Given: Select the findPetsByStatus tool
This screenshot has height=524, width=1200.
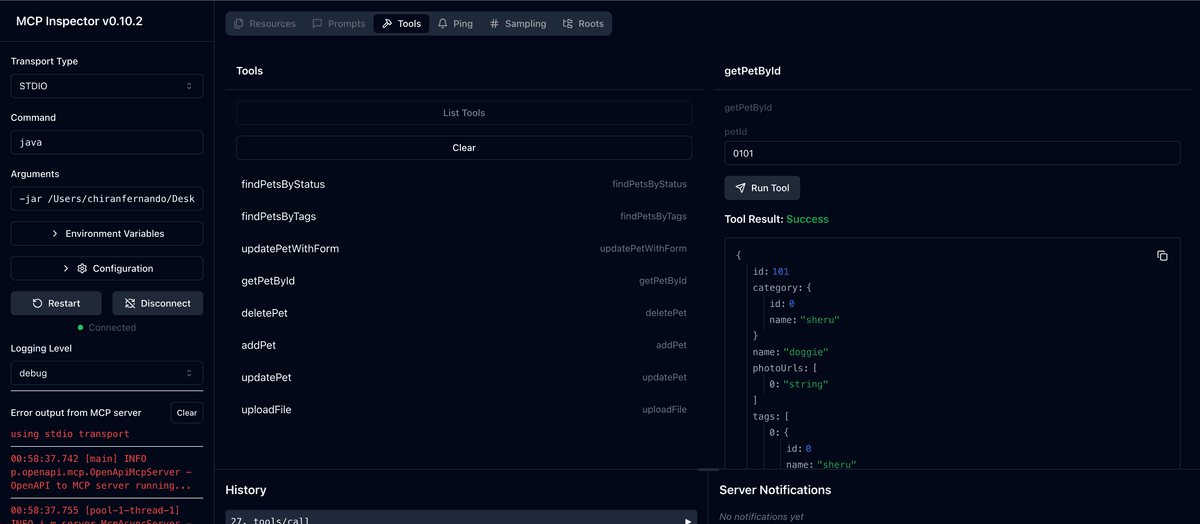Looking at the screenshot, I should [464, 184].
